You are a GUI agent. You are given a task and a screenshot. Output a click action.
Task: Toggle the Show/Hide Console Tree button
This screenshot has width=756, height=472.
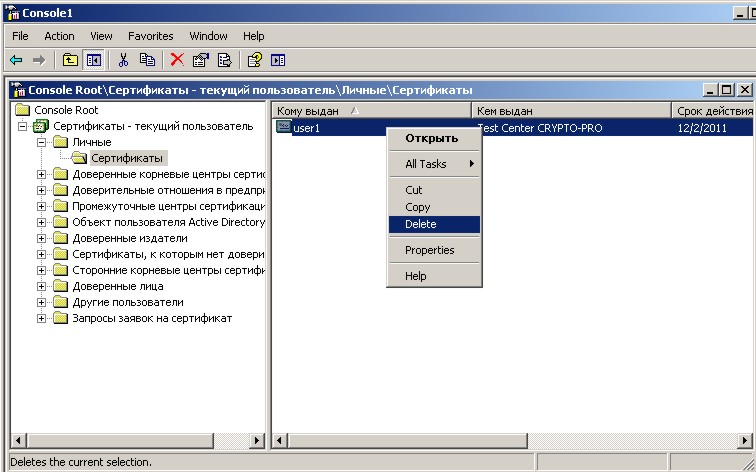(x=93, y=60)
